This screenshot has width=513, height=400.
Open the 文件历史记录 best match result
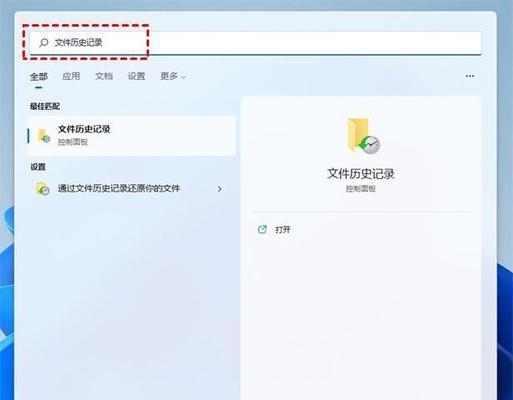pyautogui.click(x=132, y=136)
